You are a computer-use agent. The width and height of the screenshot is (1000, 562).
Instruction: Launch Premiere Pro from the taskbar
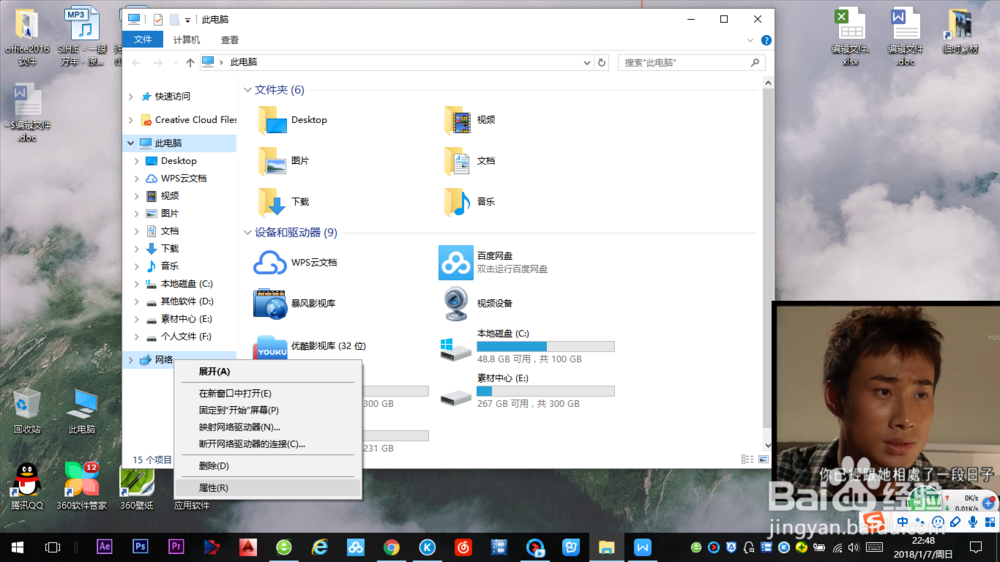click(176, 547)
